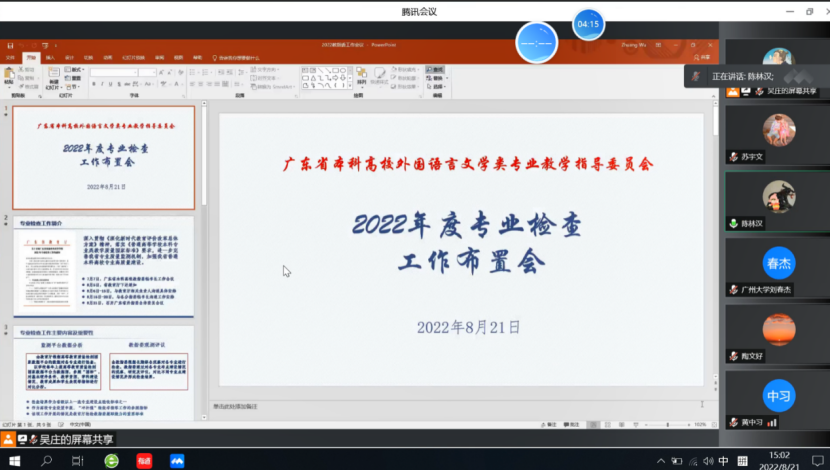Open the font size dropdown

tap(147, 72)
